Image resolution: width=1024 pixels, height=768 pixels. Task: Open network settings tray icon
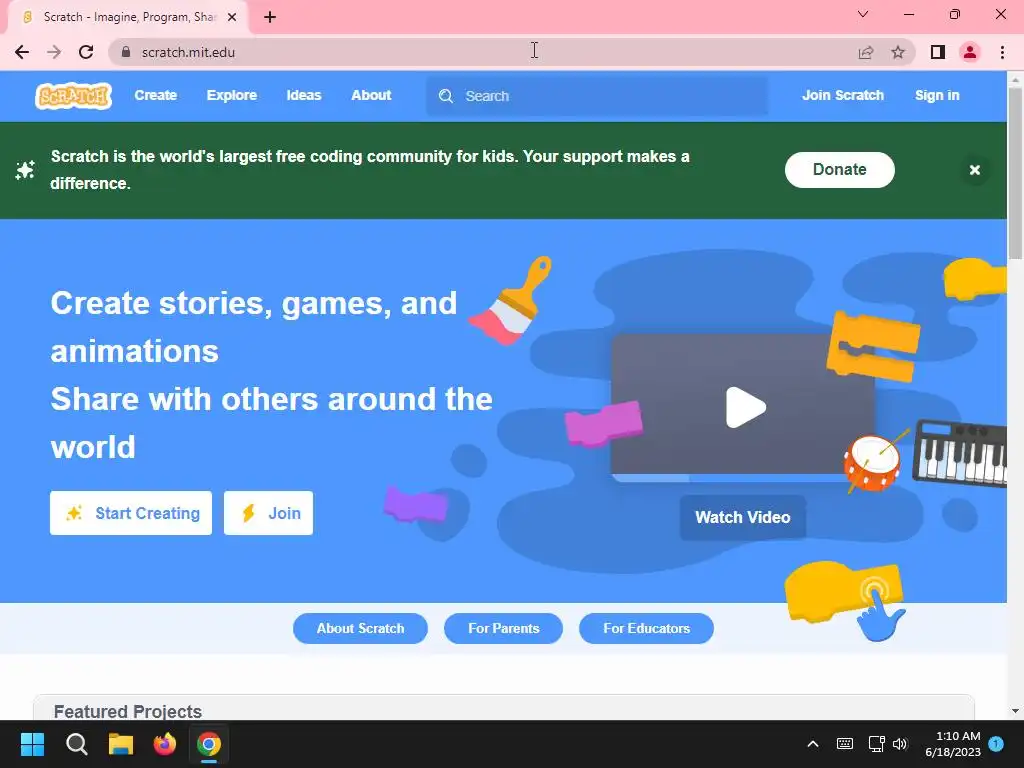[876, 744]
